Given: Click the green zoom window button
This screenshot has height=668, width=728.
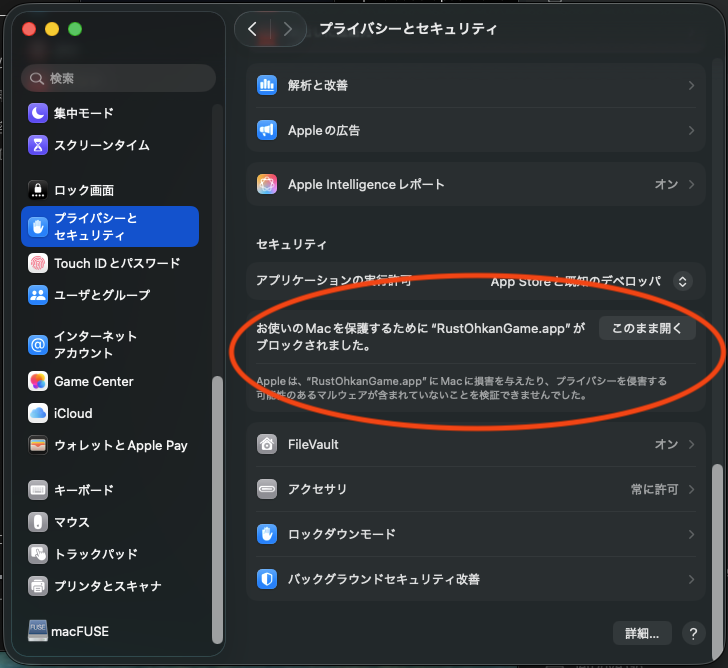Looking at the screenshot, I should (75, 29).
